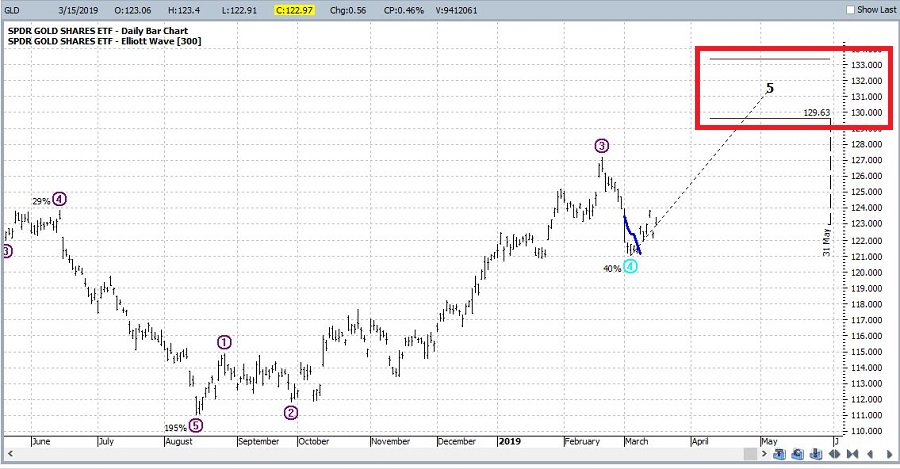Click the circled wave 1 marker near September
Image resolution: width=900 pixels, height=469 pixels.
(x=224, y=343)
